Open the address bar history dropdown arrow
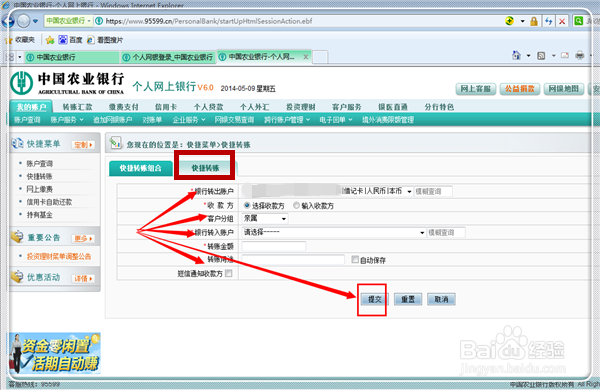 [x=522, y=21]
